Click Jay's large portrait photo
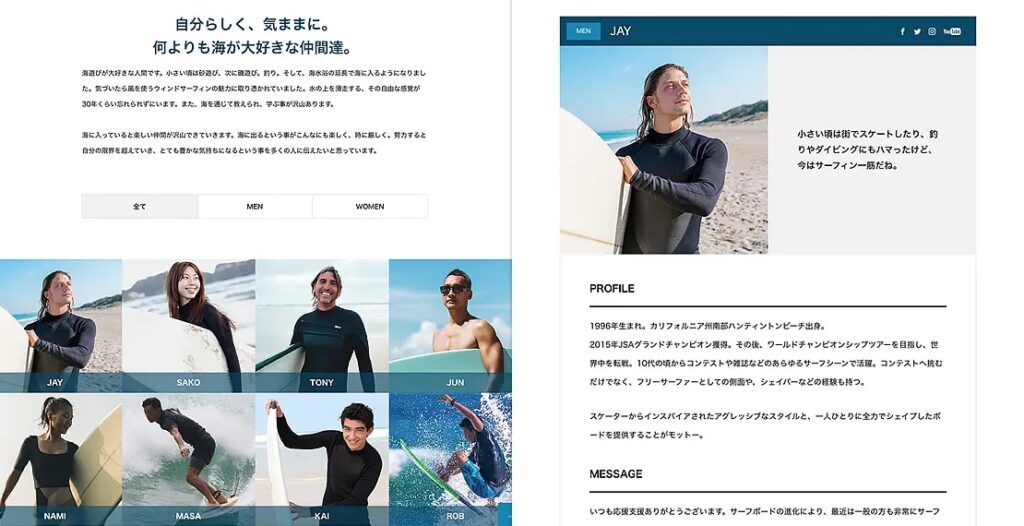1024x526 pixels. tap(664, 150)
